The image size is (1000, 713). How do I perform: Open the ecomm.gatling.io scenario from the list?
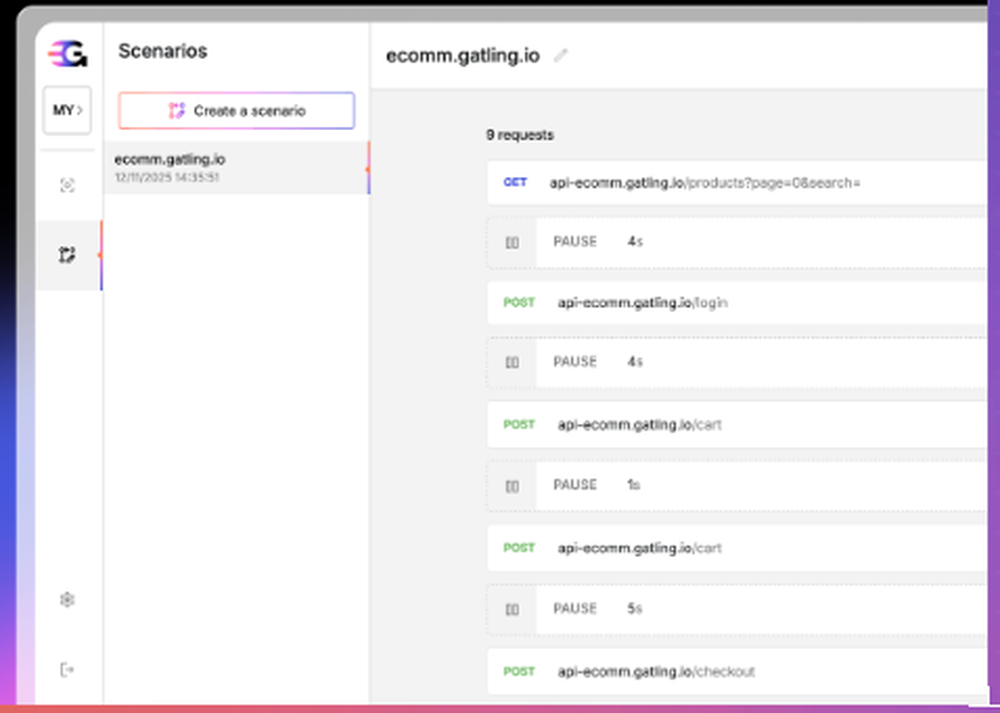point(235,167)
